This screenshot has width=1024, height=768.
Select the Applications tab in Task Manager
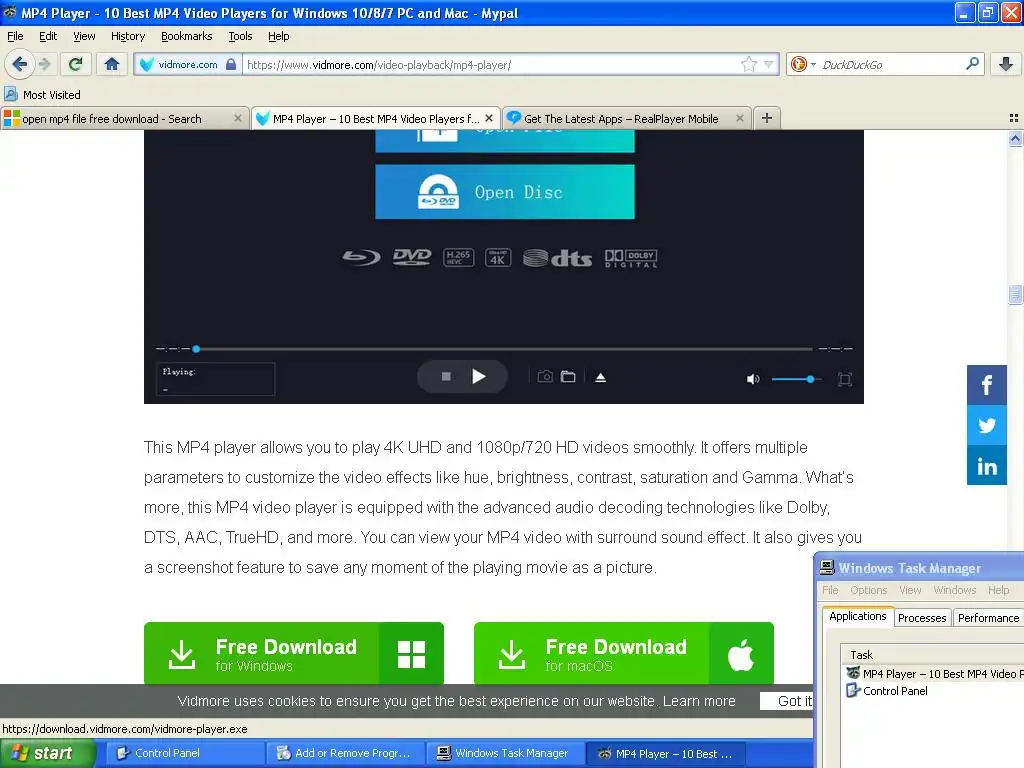[857, 616]
